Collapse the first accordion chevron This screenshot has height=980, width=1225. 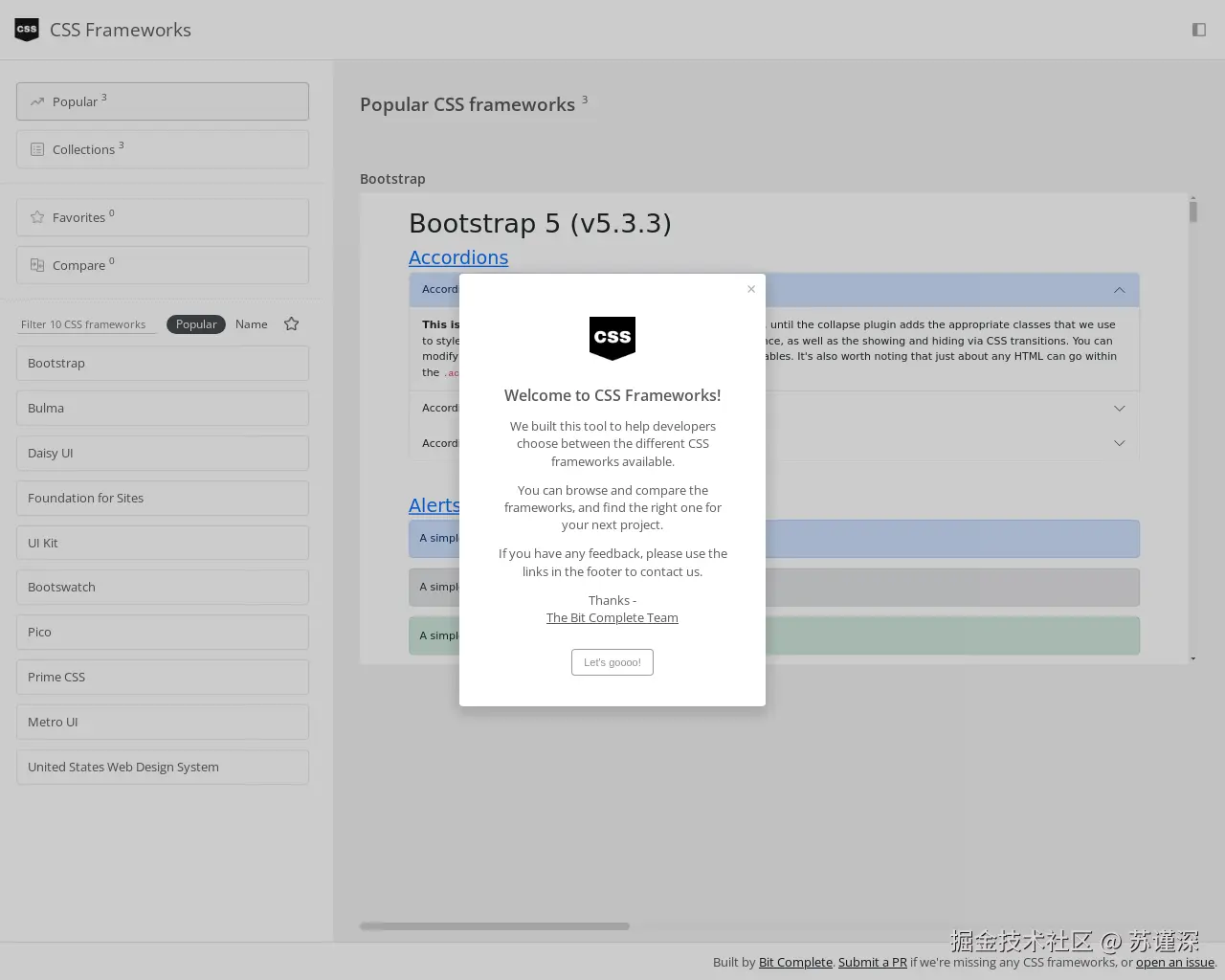tap(1120, 290)
